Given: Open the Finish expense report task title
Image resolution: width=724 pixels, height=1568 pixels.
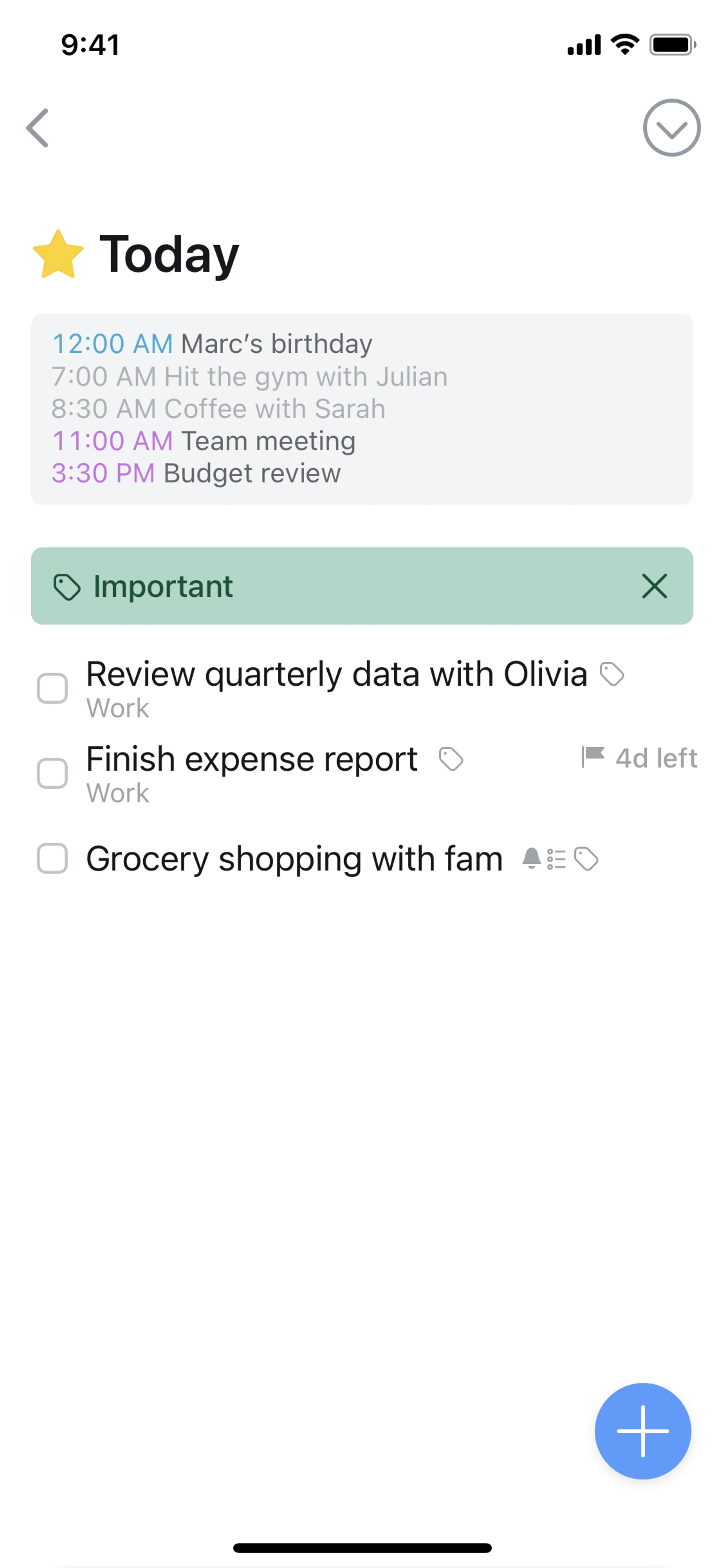Looking at the screenshot, I should [x=252, y=759].
